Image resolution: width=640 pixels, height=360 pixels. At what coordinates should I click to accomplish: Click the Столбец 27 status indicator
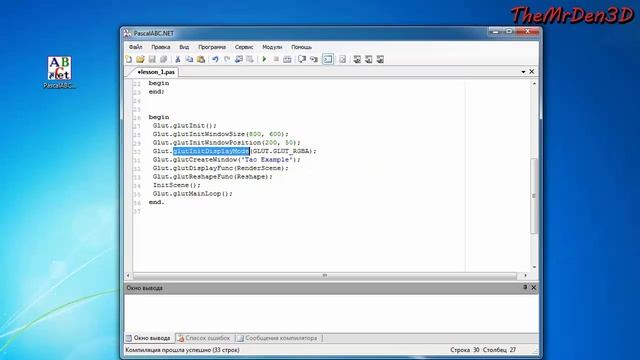click(499, 350)
